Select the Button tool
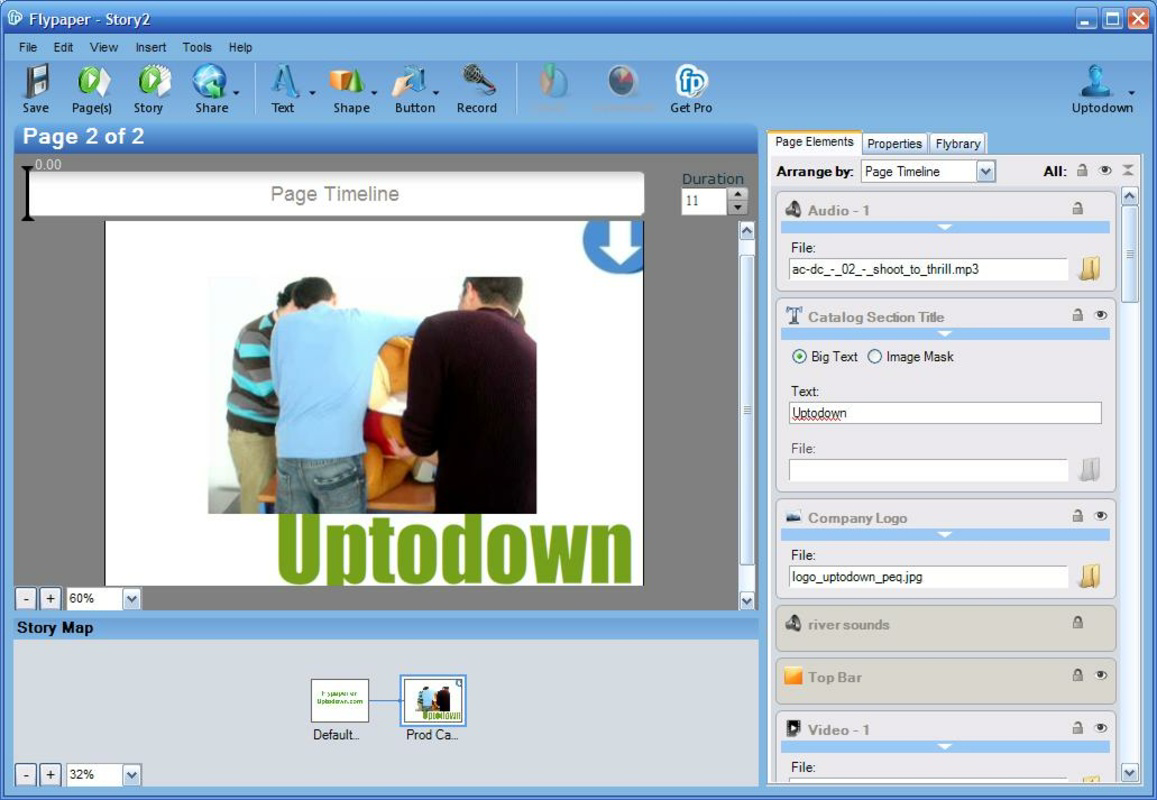 (410, 82)
